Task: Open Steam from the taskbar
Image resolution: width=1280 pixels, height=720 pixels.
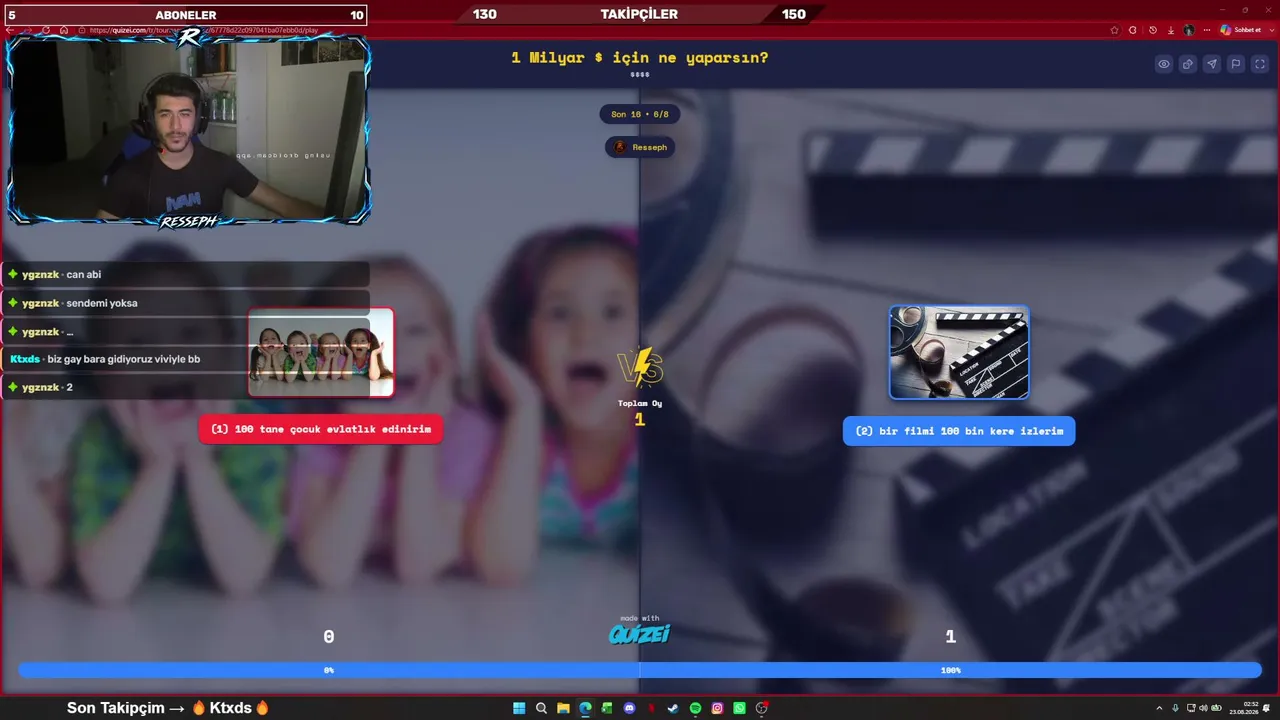Action: 673,708
